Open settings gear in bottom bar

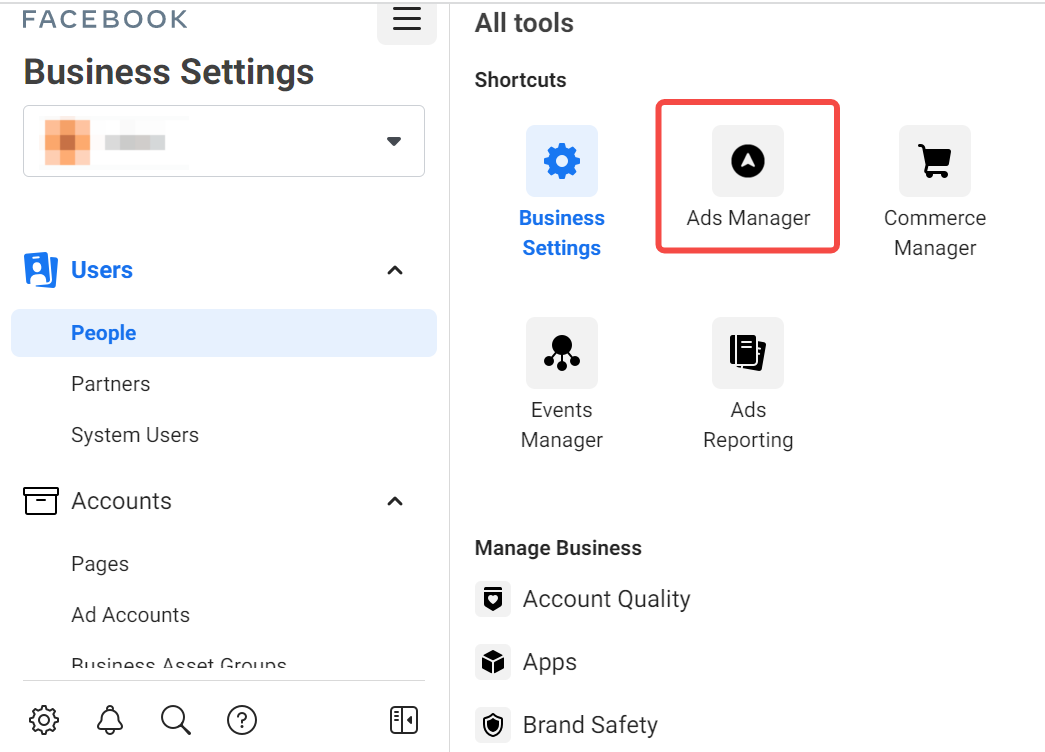pos(44,720)
